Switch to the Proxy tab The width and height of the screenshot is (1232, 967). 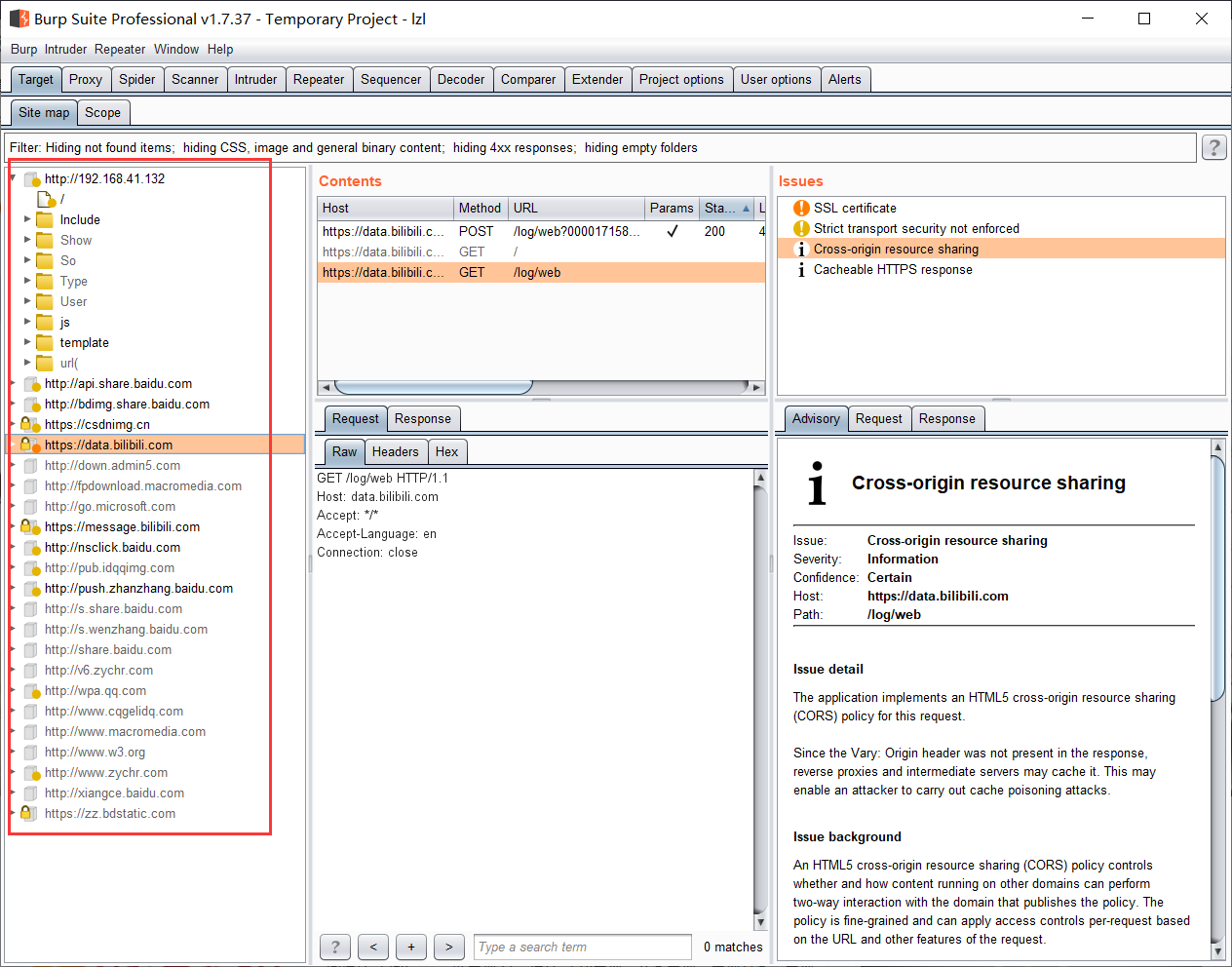click(x=86, y=79)
